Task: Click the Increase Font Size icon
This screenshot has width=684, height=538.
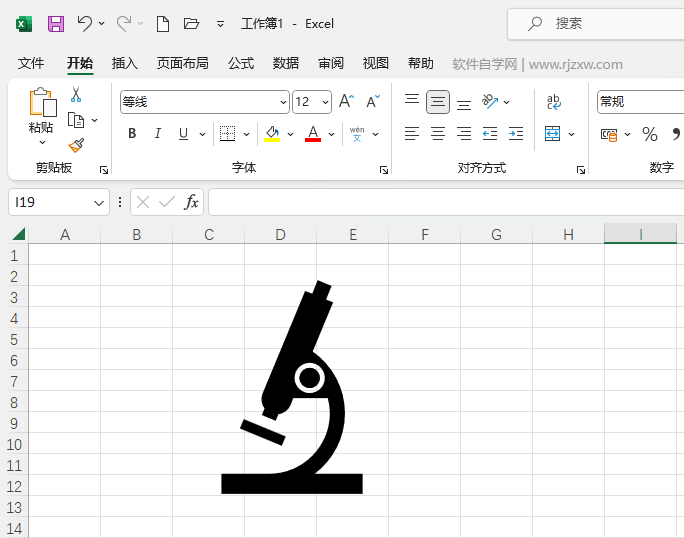Action: click(346, 101)
